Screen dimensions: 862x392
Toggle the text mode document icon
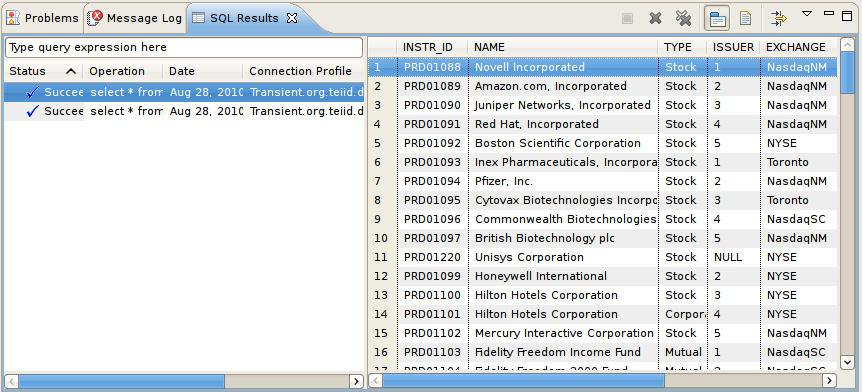coord(745,19)
